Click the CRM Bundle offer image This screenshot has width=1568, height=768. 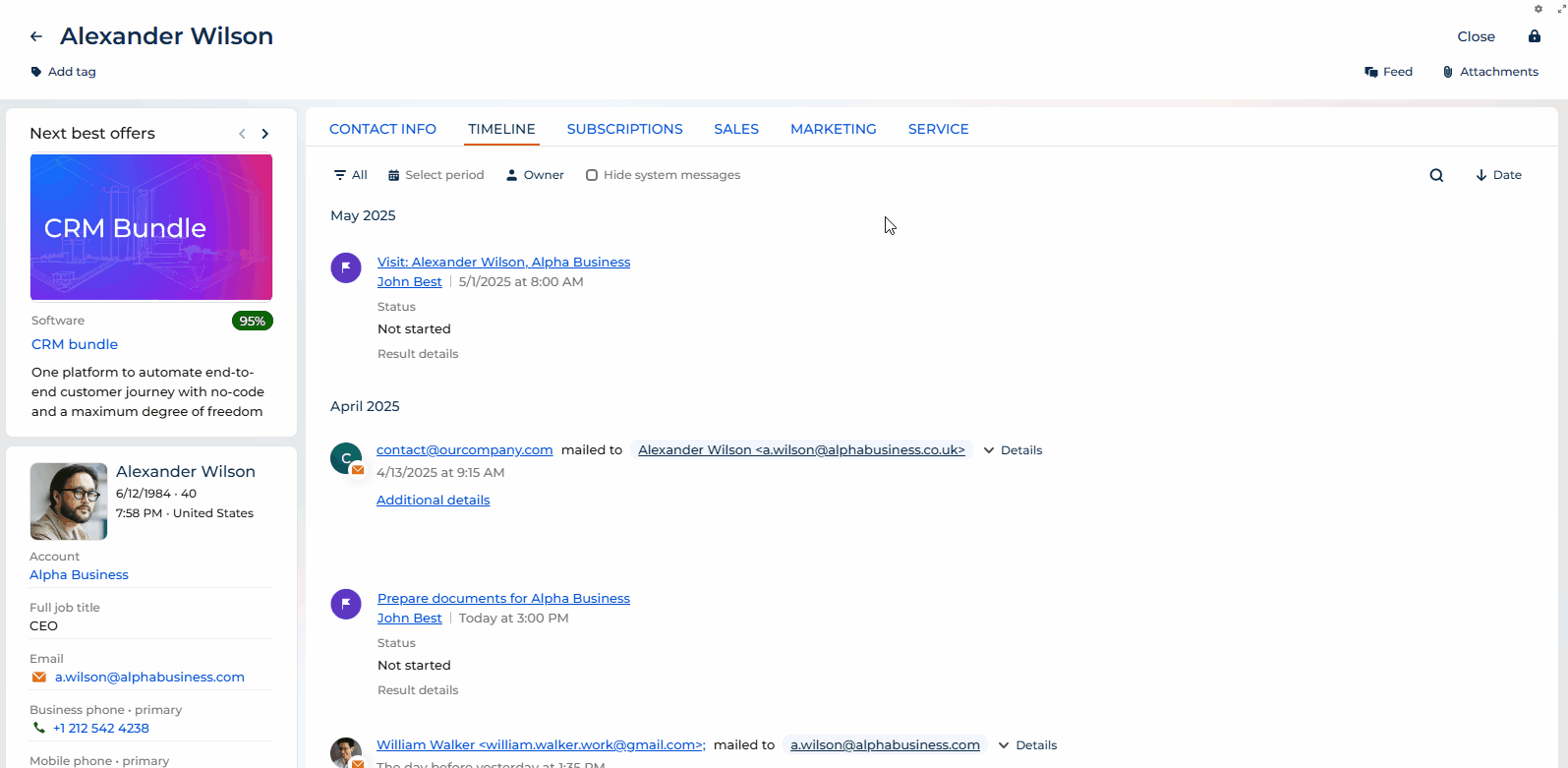151,227
